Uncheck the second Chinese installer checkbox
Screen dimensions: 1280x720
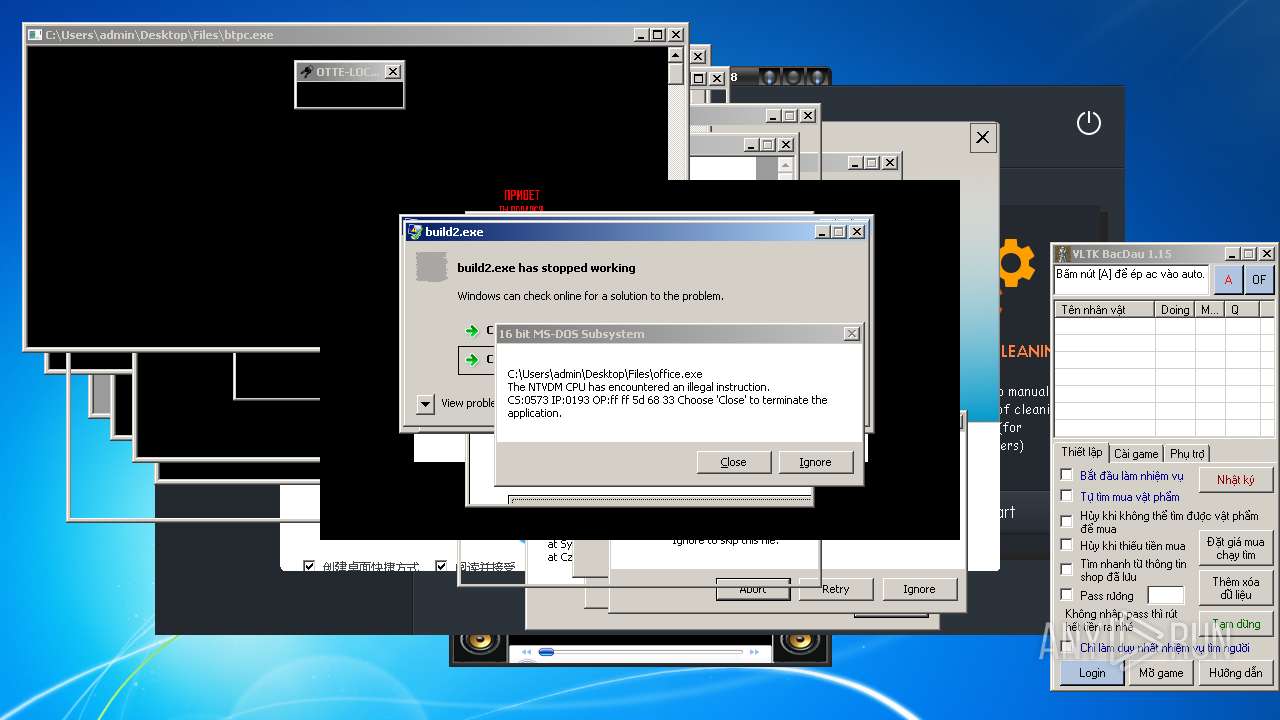[441, 566]
